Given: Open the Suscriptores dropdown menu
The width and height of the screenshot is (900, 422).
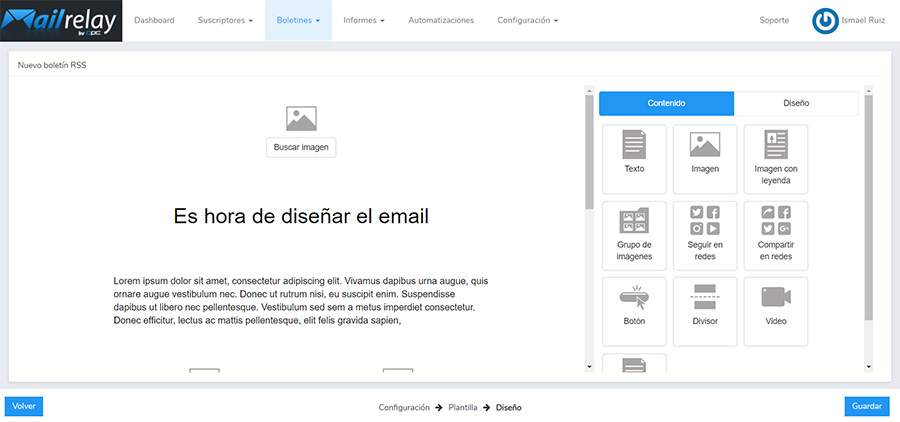Looking at the screenshot, I should pyautogui.click(x=225, y=20).
